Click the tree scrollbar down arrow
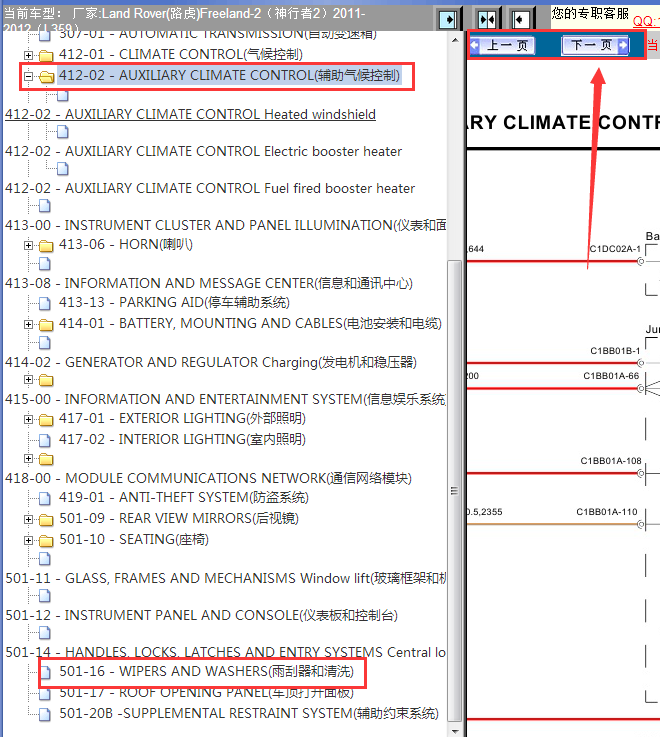 pyautogui.click(x=455, y=731)
